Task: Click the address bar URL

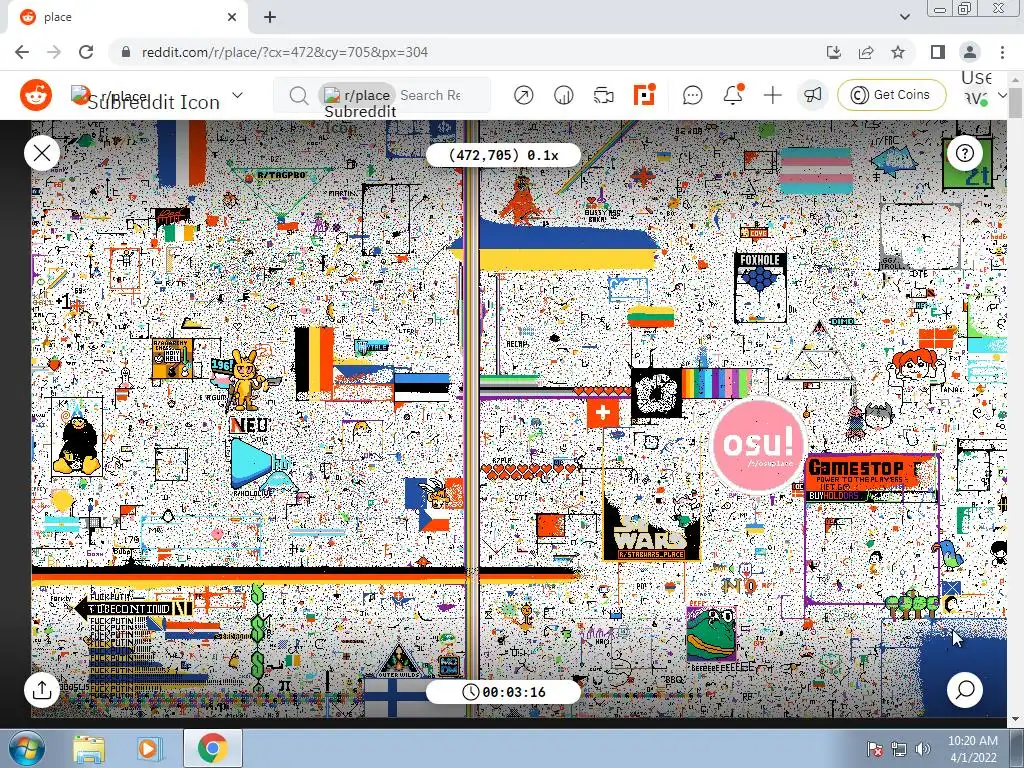Action: (x=285, y=52)
